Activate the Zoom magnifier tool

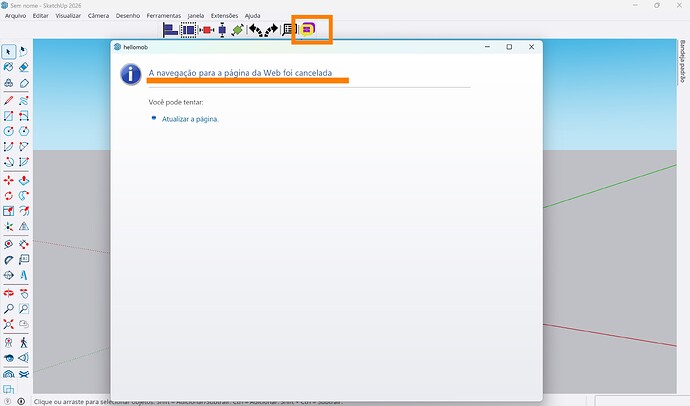8,309
